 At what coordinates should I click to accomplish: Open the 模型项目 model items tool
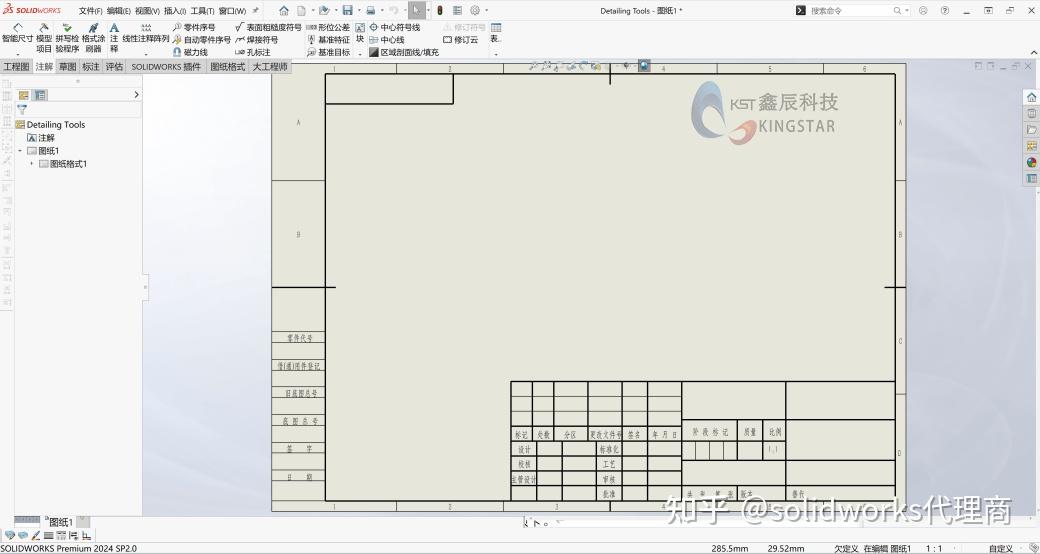point(44,38)
